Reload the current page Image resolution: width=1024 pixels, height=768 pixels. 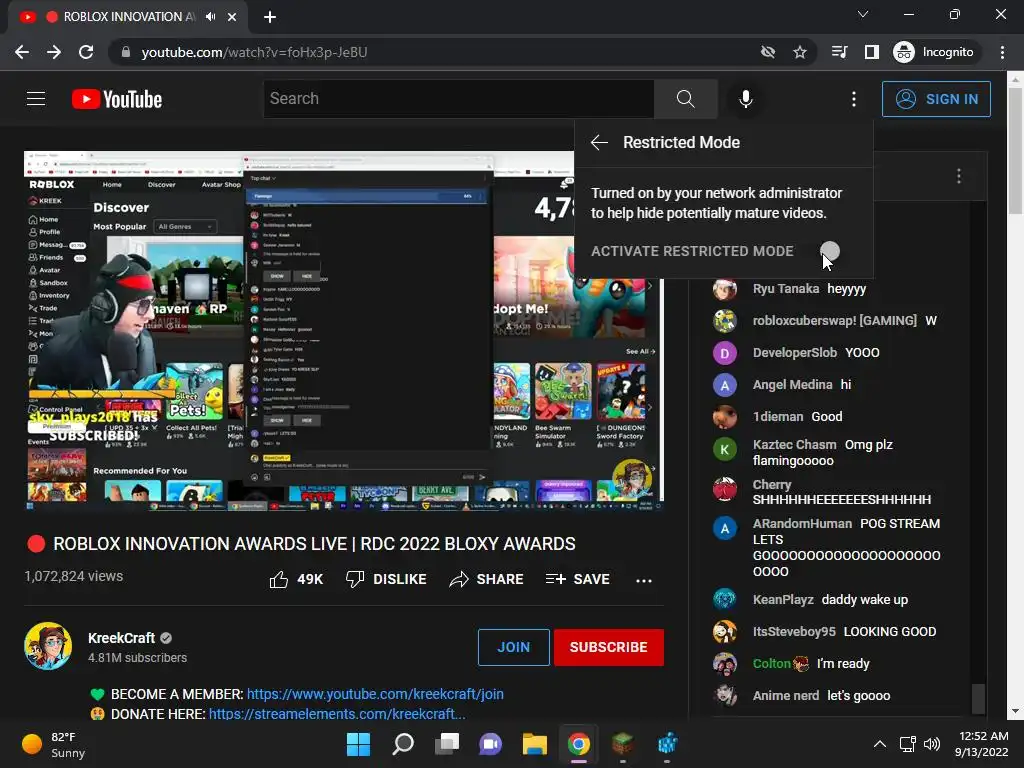point(86,52)
